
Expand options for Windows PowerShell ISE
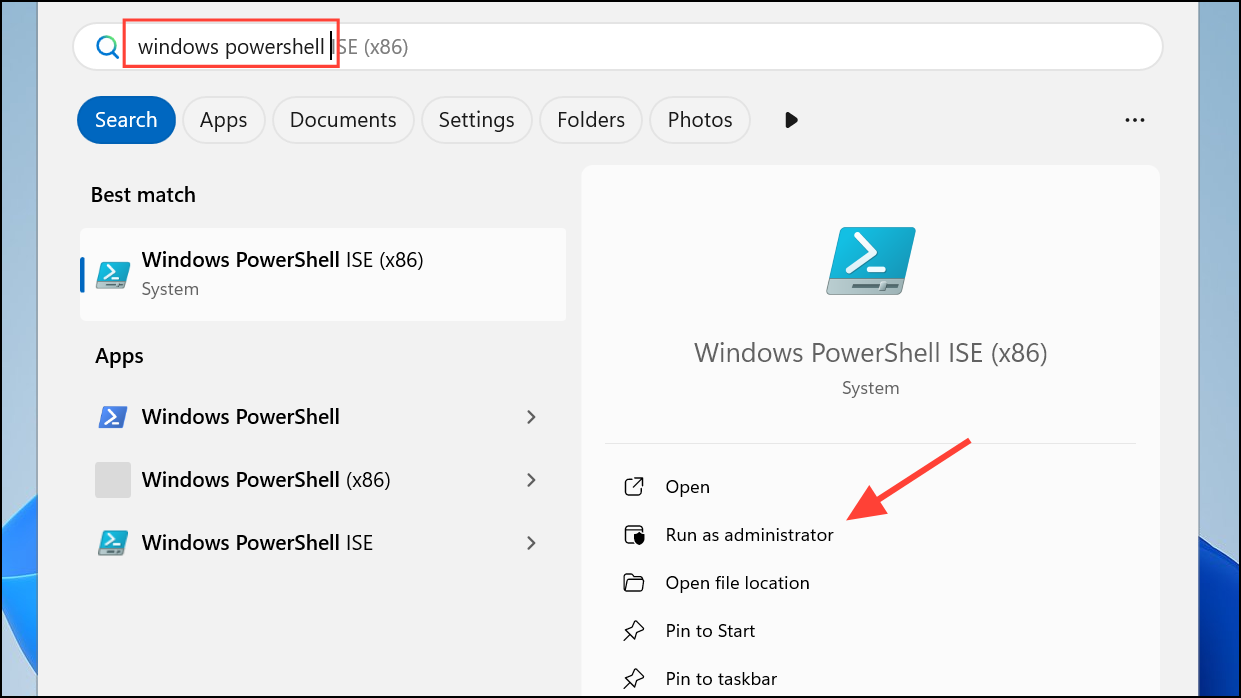(531, 543)
